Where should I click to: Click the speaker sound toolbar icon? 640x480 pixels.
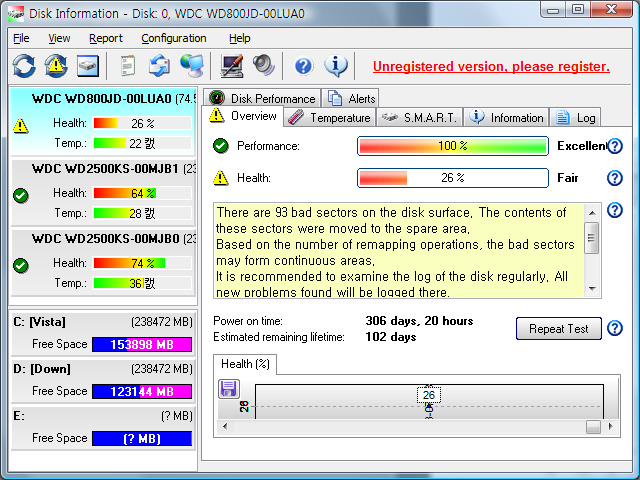tap(263, 66)
